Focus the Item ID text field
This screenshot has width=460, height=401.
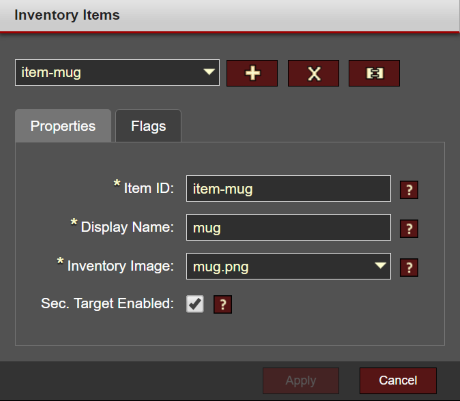[288, 189]
